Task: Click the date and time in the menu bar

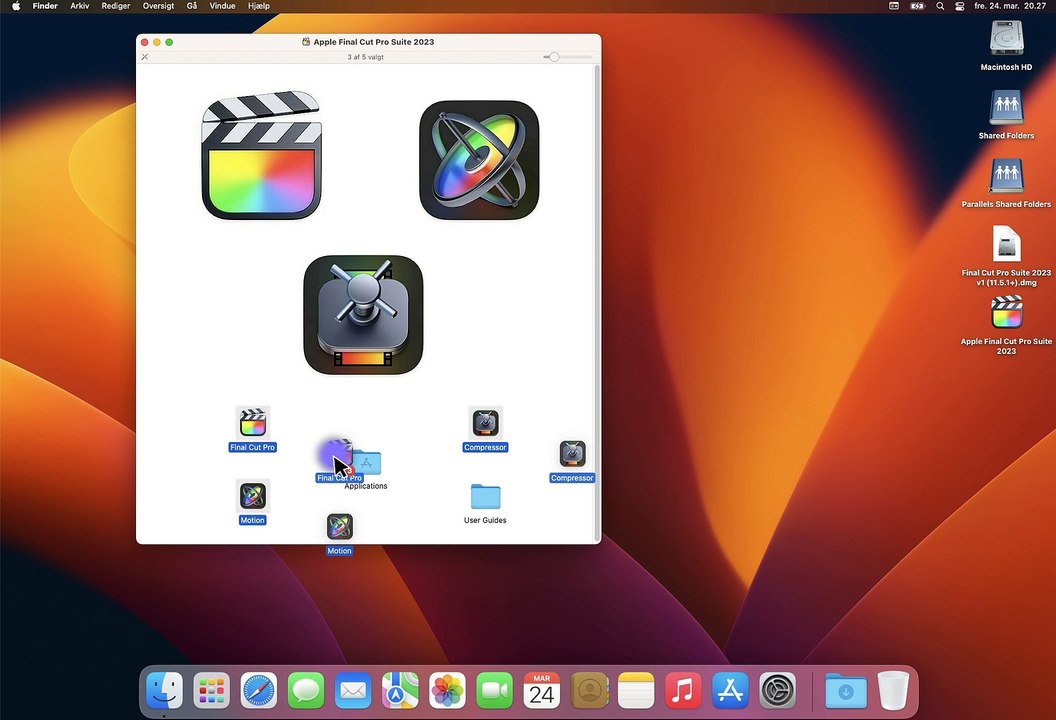Action: tap(1010, 6)
